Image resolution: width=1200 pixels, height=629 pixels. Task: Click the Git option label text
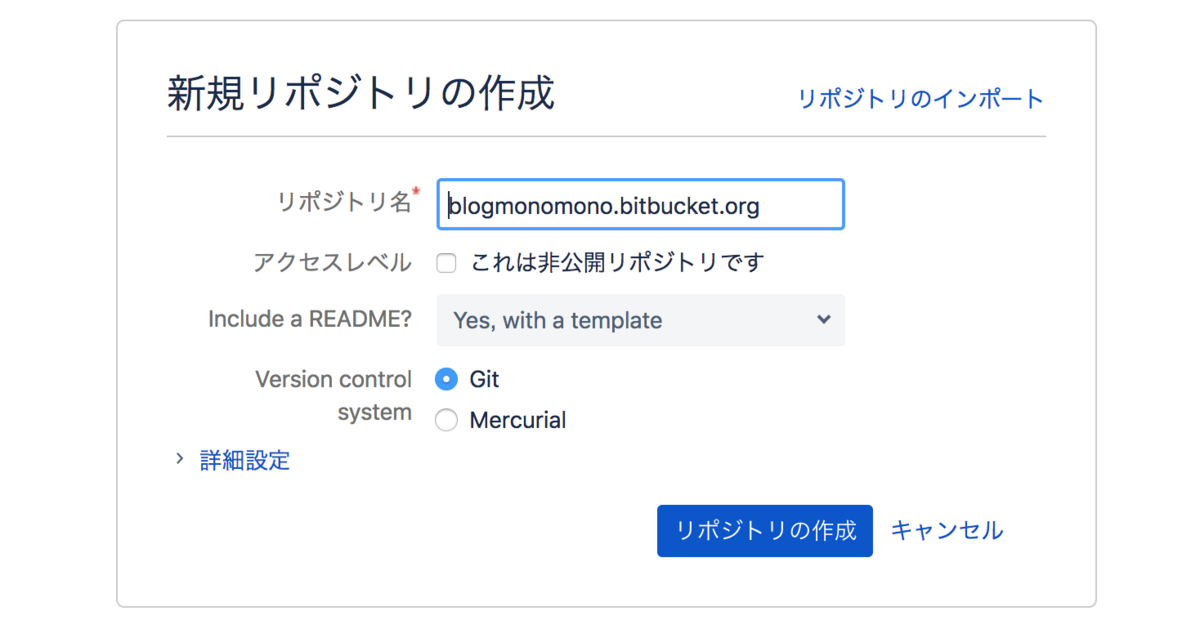484,380
